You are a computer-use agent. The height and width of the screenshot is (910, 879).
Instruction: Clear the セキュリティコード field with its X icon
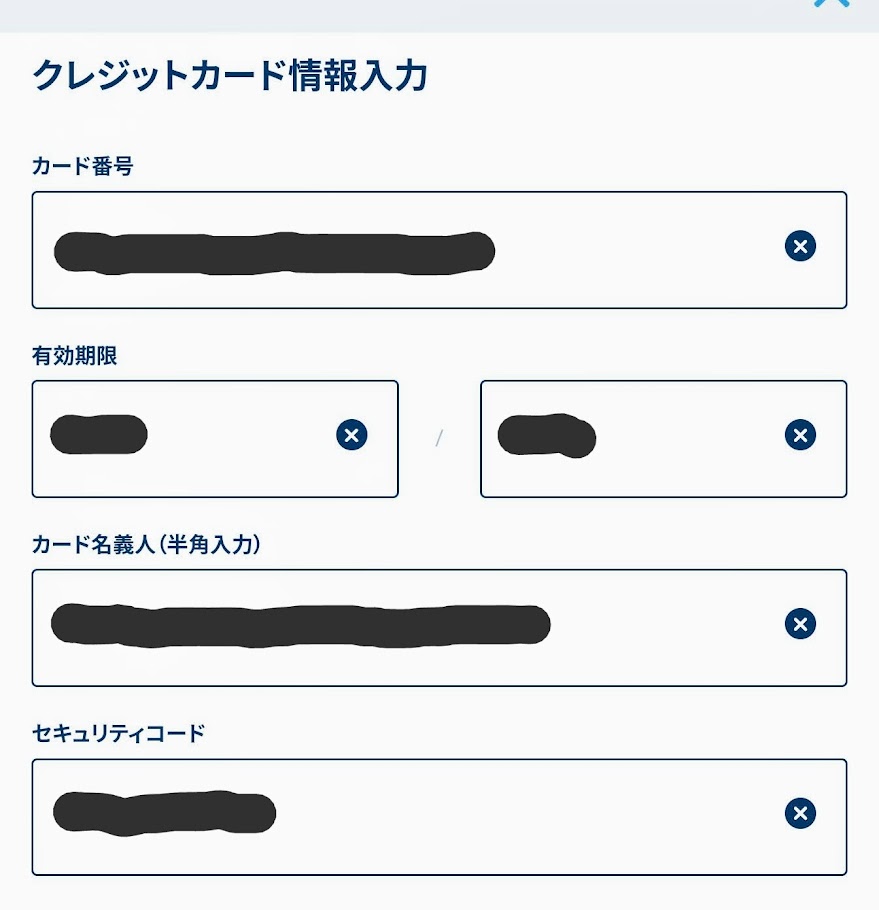click(x=800, y=813)
